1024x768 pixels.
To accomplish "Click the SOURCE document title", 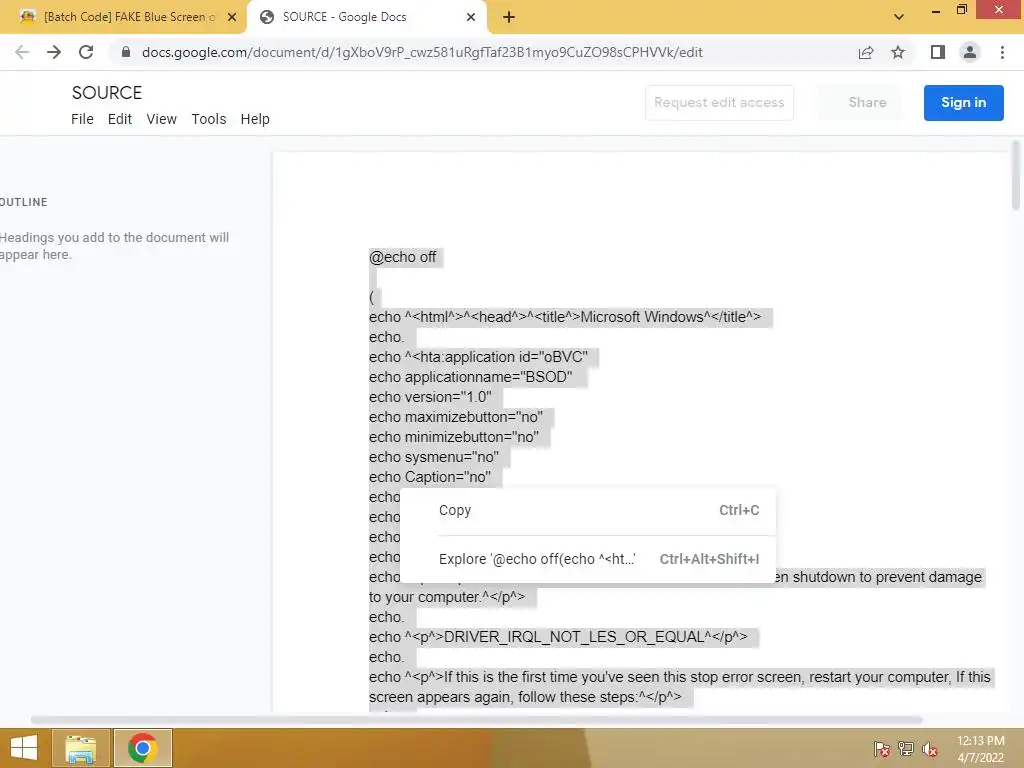I will (106, 93).
